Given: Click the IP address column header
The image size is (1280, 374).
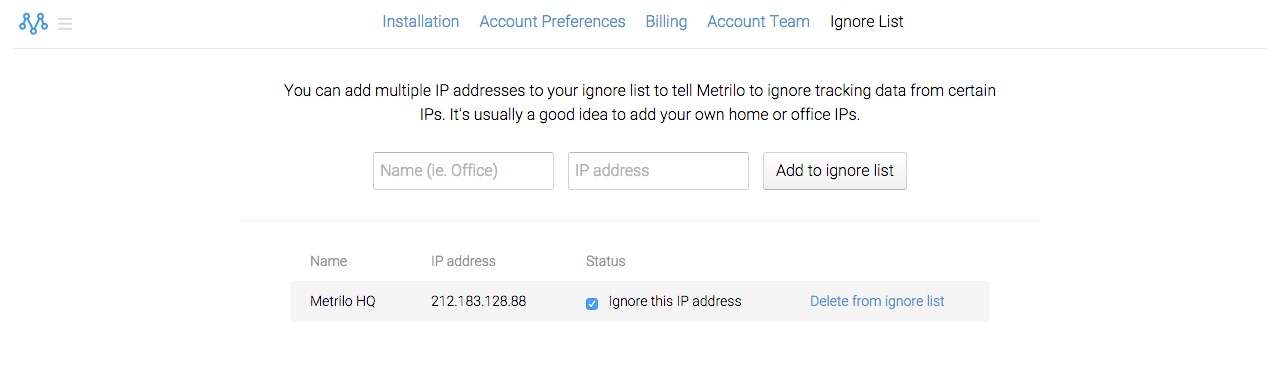Looking at the screenshot, I should click(x=463, y=261).
